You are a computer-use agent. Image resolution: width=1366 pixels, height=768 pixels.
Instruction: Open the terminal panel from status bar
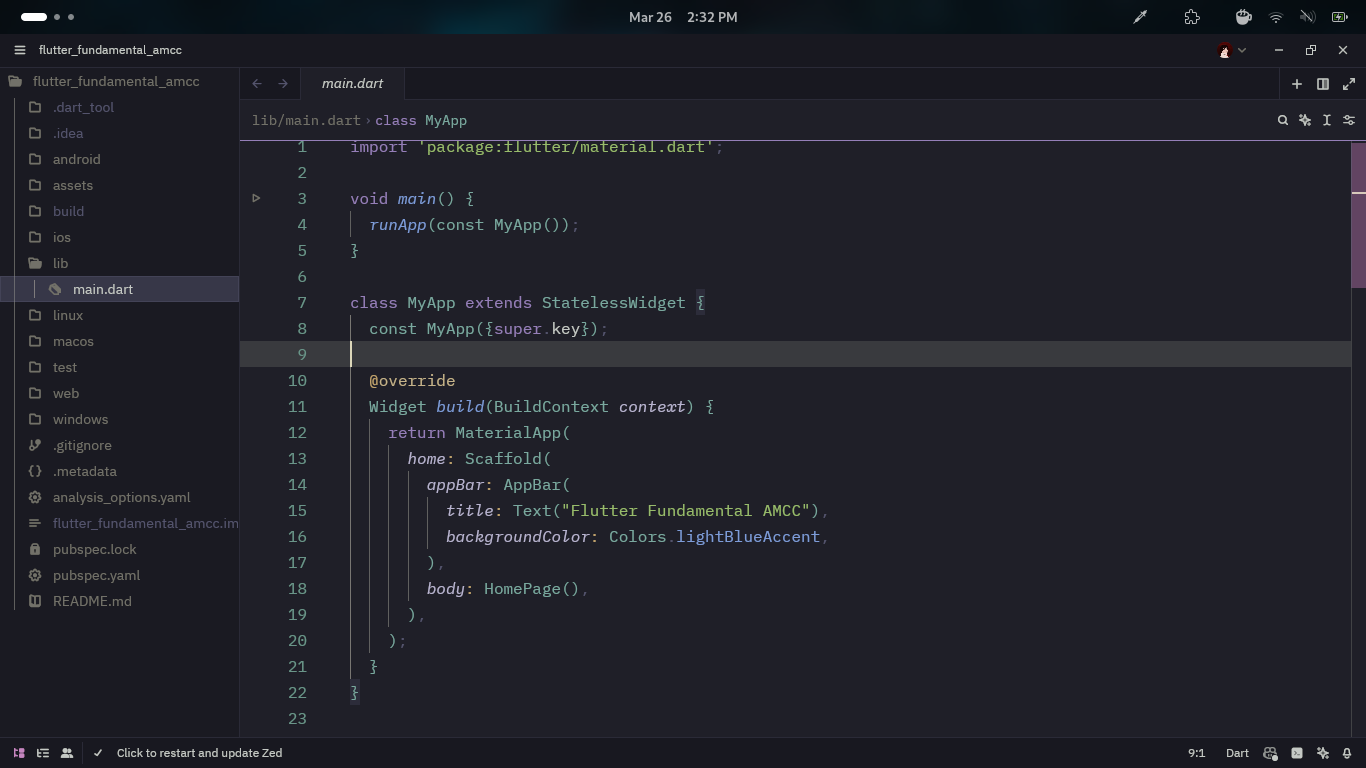point(1297,753)
